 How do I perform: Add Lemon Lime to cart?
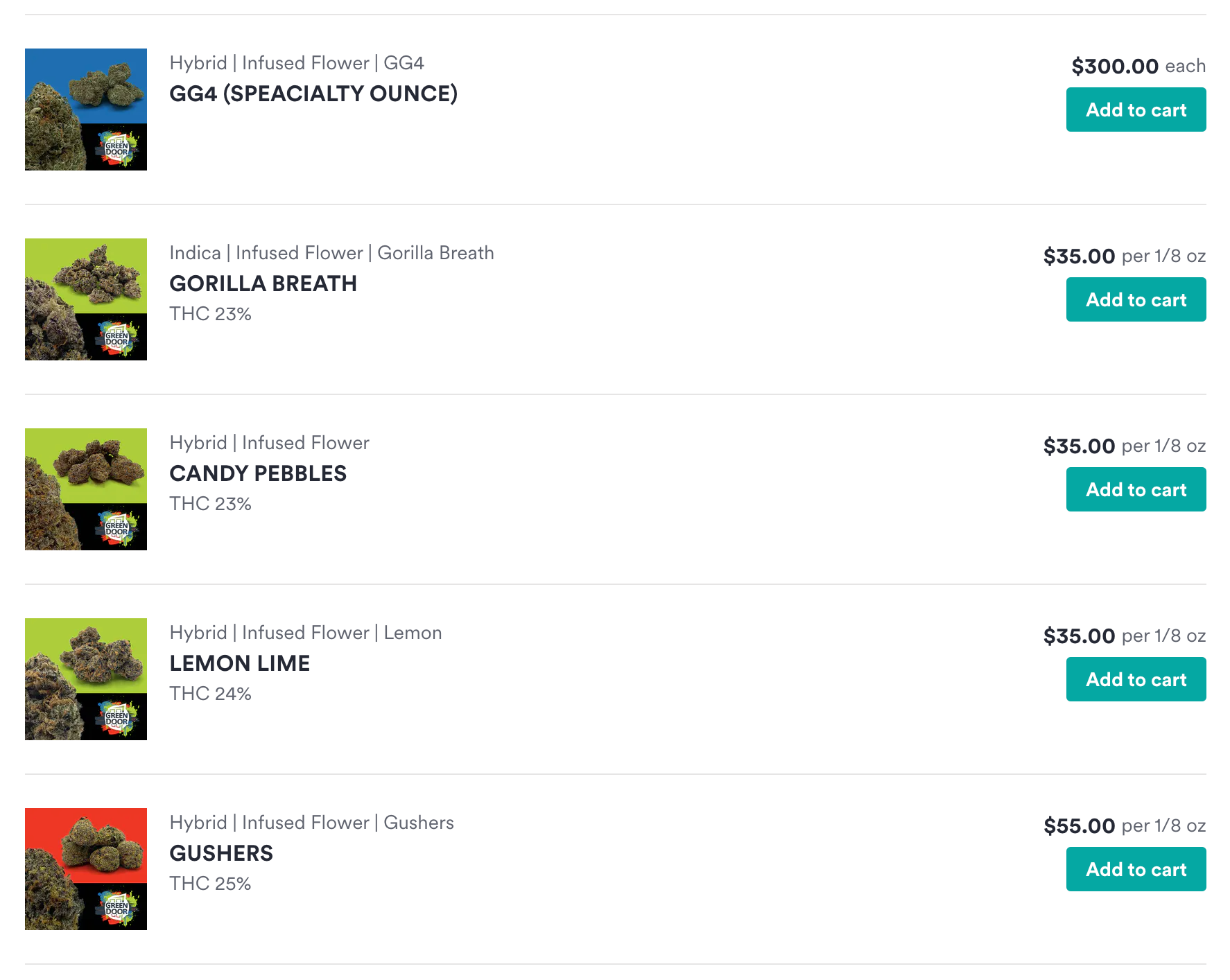(x=1136, y=679)
